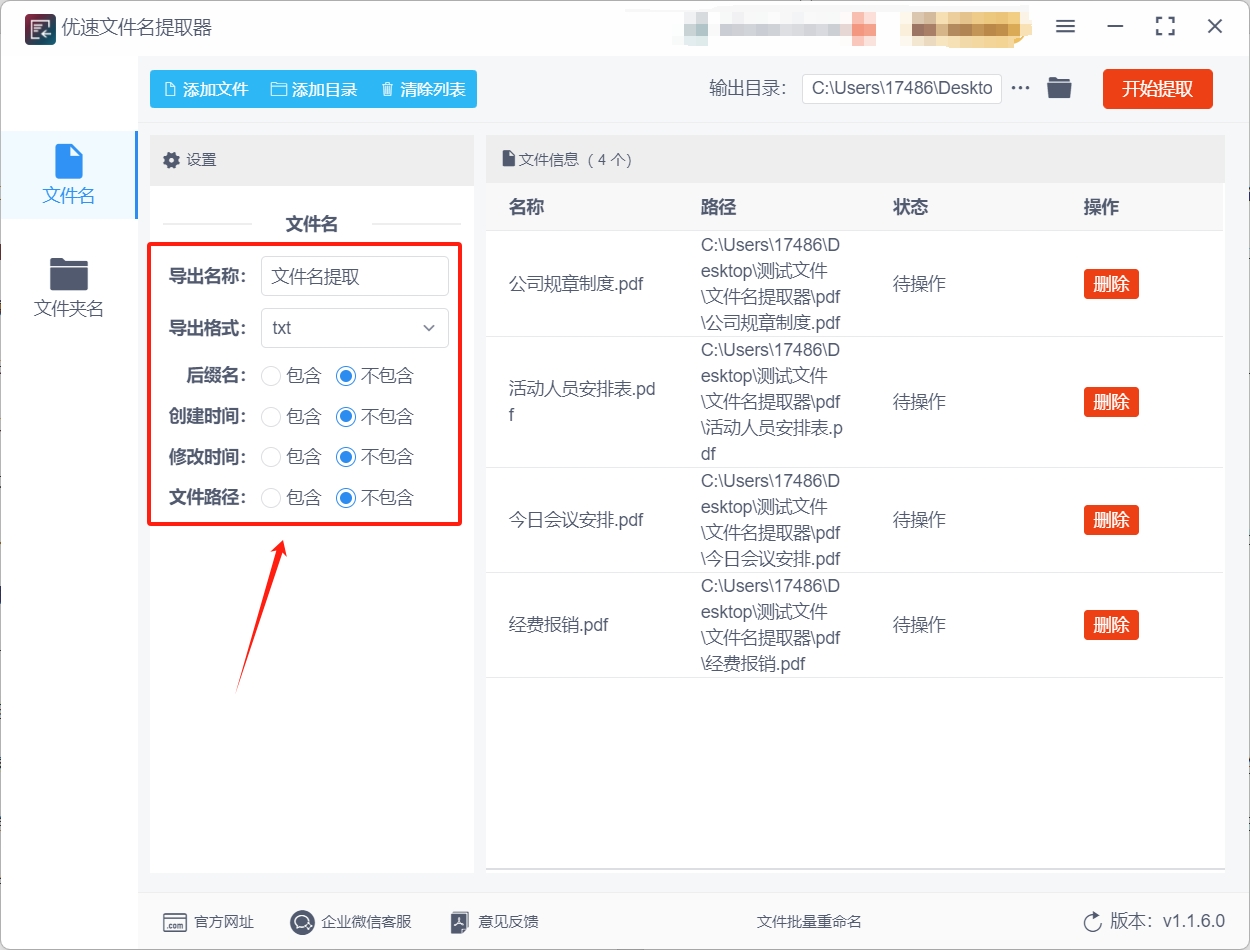Click the 企业微信客服 chat icon

pyautogui.click(x=302, y=922)
